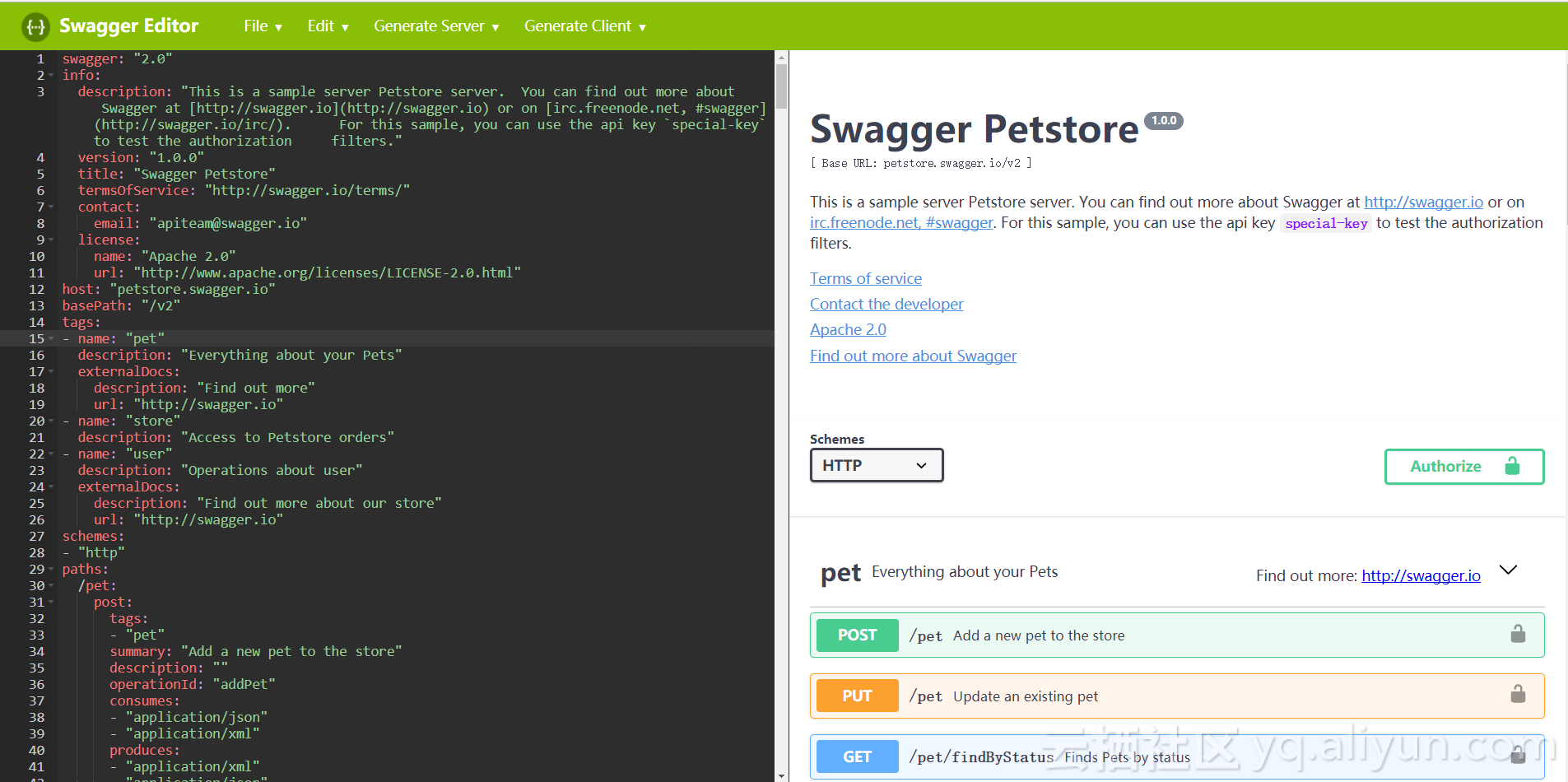Click the 'operationId: "addPet"' line
1568x782 pixels.
tap(193, 685)
